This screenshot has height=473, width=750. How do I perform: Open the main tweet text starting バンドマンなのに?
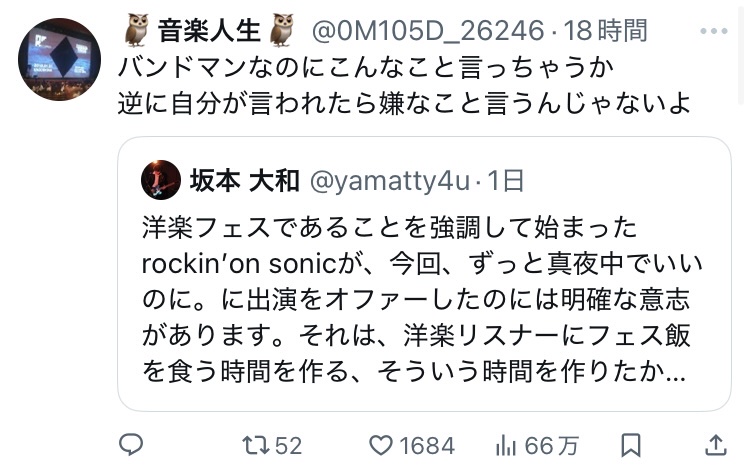click(404, 85)
